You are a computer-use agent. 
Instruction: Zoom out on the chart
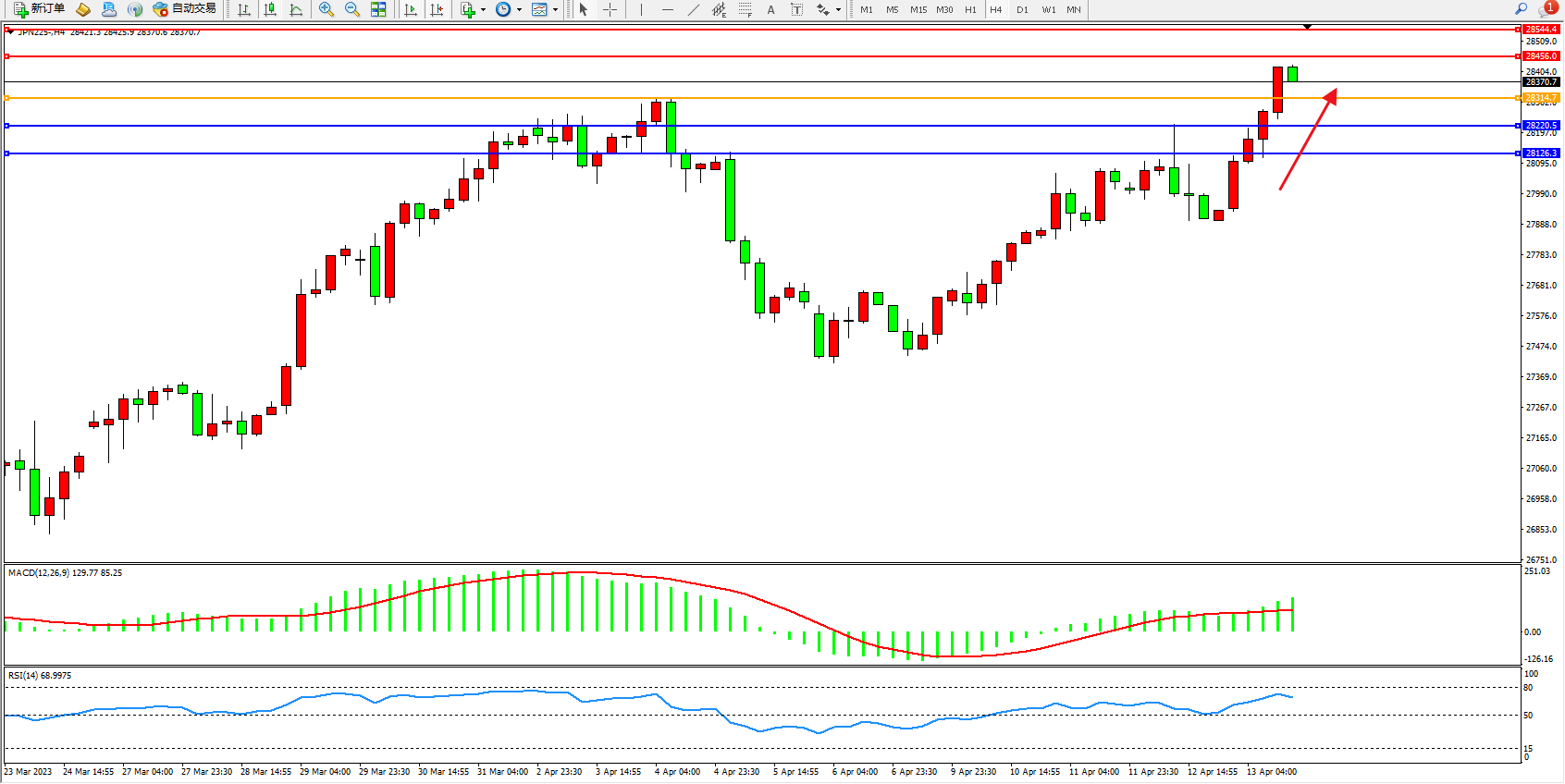[352, 9]
